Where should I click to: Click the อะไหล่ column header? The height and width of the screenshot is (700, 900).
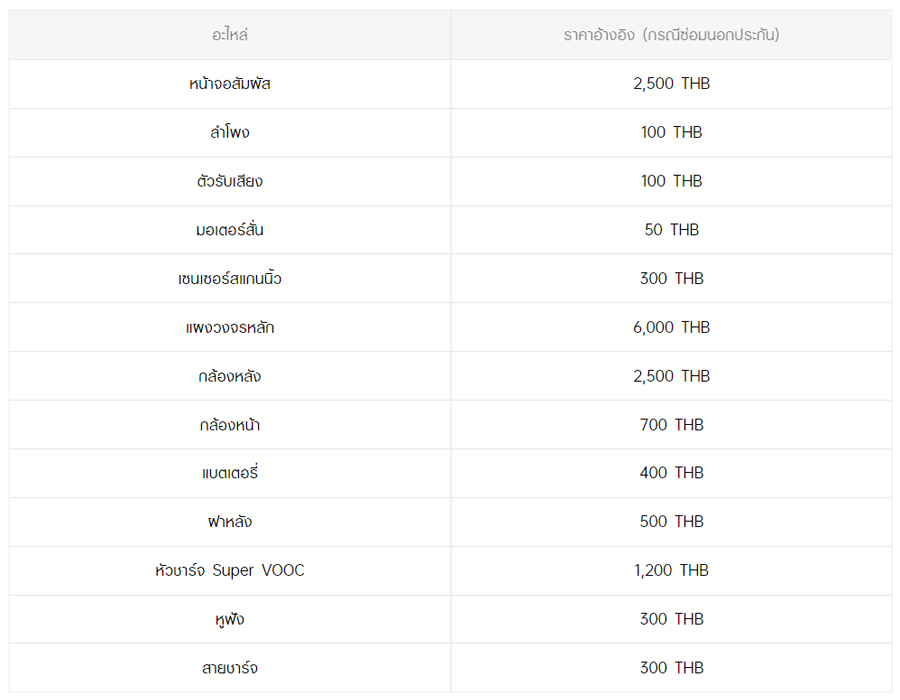[230, 35]
